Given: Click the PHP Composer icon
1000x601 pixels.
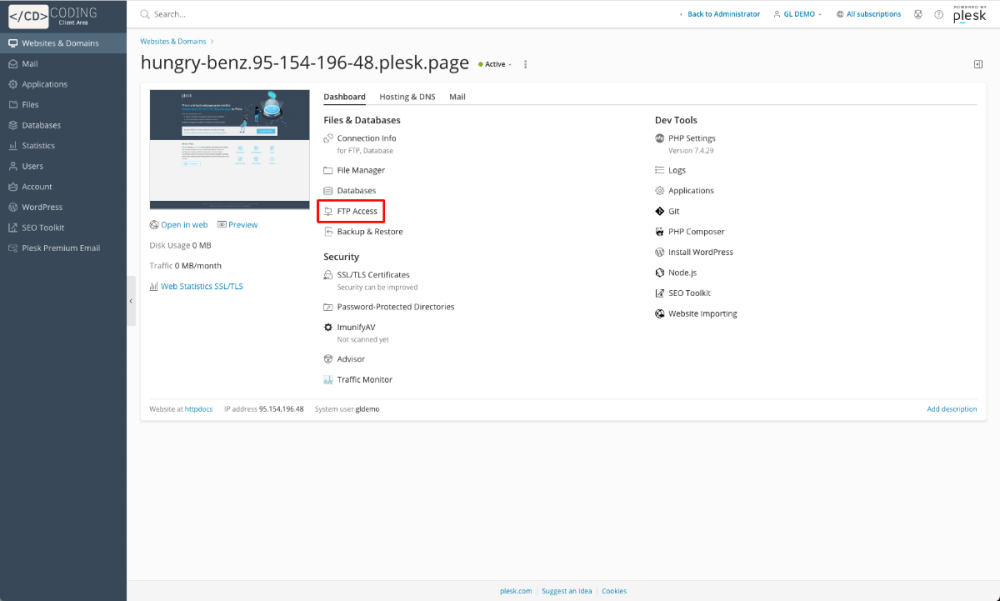Looking at the screenshot, I should click(660, 232).
